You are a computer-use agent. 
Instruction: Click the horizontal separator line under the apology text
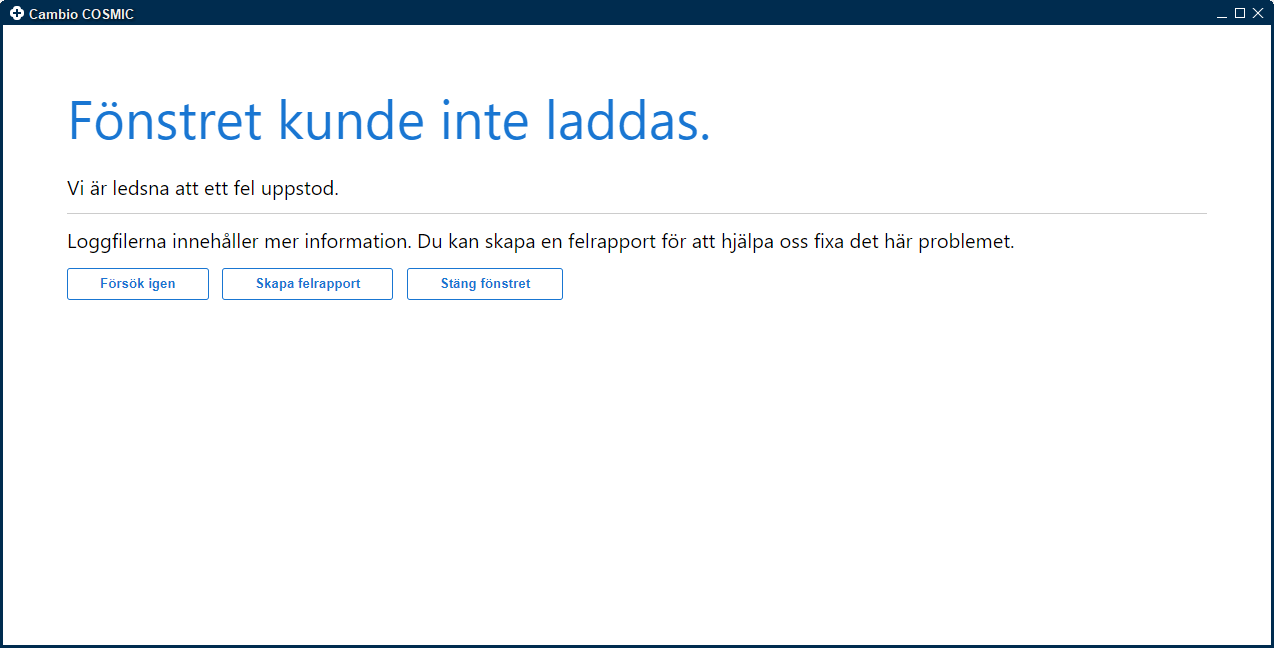click(x=636, y=214)
